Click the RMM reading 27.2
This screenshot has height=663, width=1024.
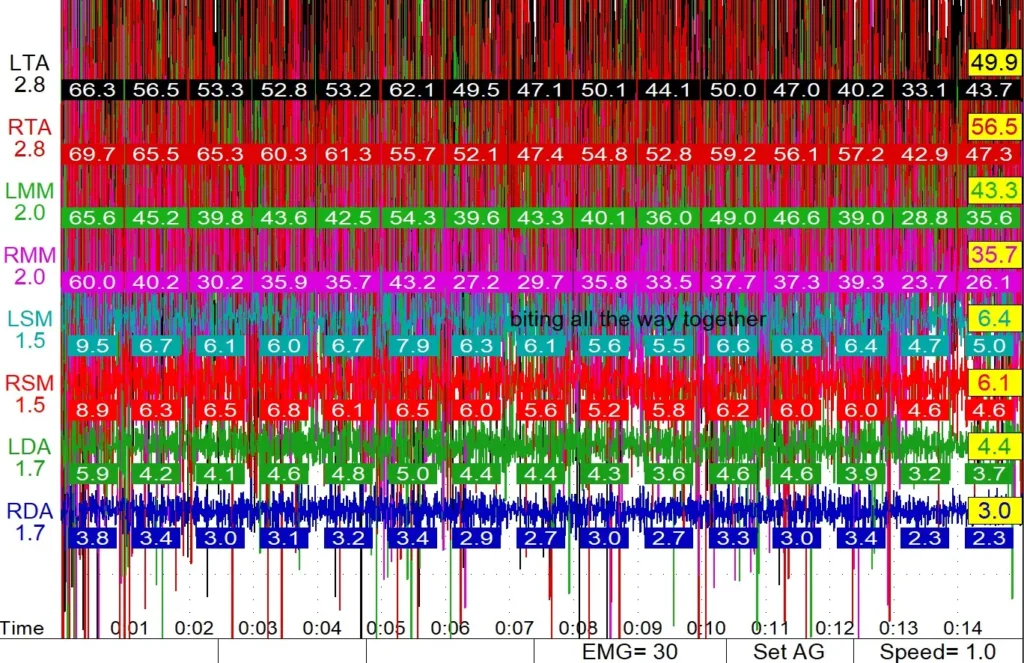(x=476, y=282)
